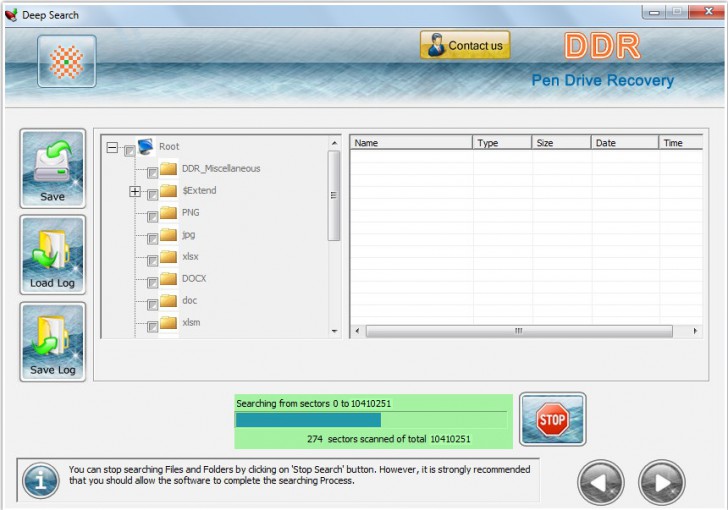This screenshot has width=728, height=510.
Task: Click the Root computer icon
Action: pyautogui.click(x=146, y=146)
